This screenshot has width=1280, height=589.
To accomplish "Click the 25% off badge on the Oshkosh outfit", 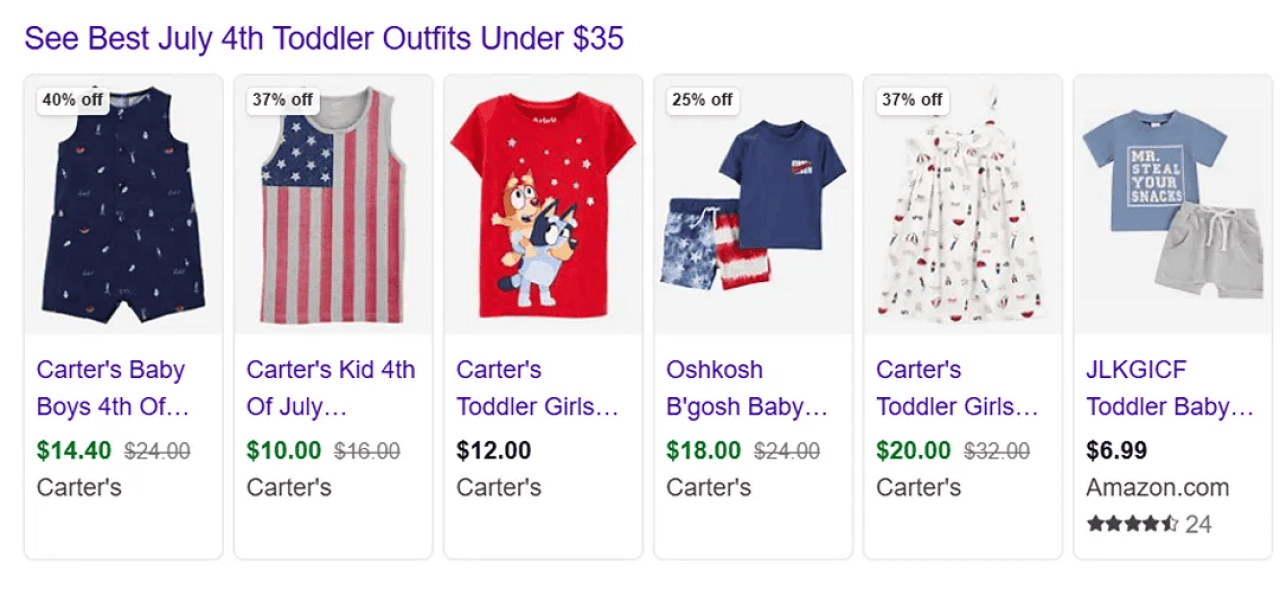I will pos(701,100).
